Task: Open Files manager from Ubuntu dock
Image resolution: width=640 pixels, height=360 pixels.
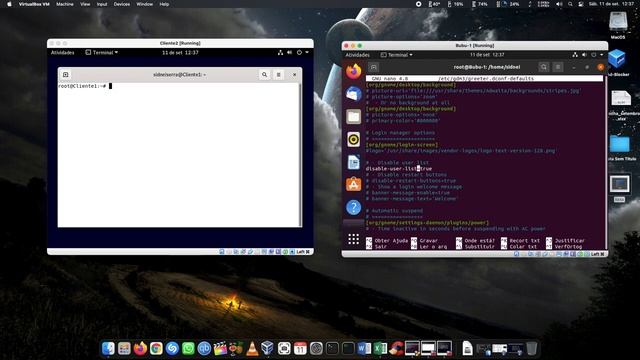Action: tap(353, 117)
